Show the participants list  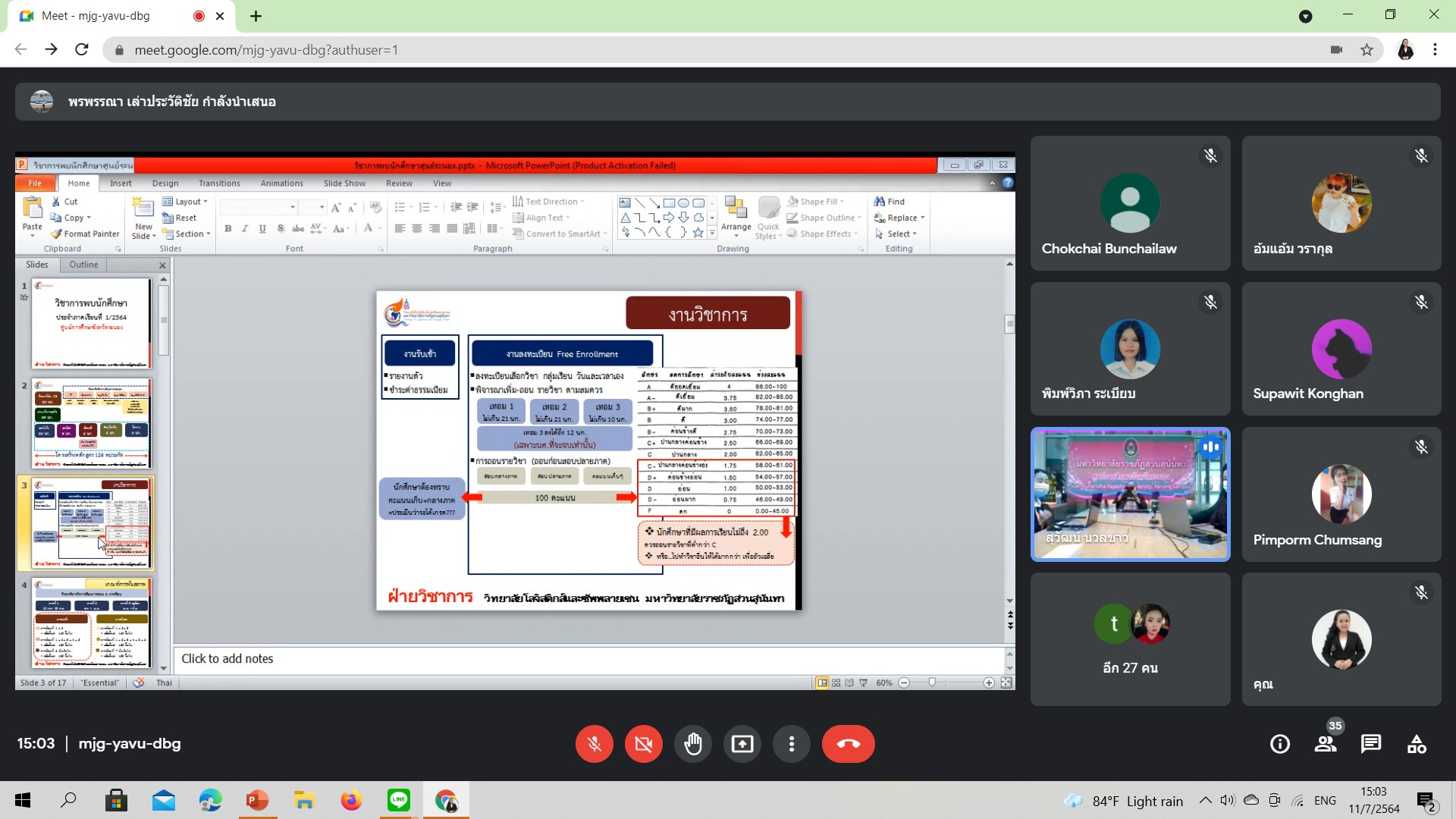click(x=1326, y=744)
